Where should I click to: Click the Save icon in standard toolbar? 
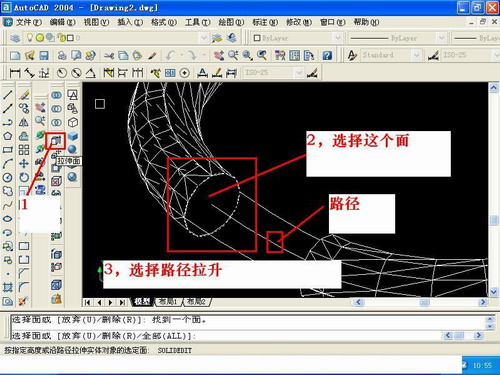(44, 55)
